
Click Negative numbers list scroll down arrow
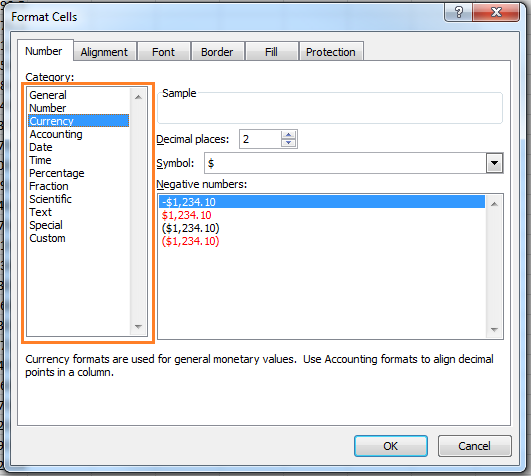point(494,329)
